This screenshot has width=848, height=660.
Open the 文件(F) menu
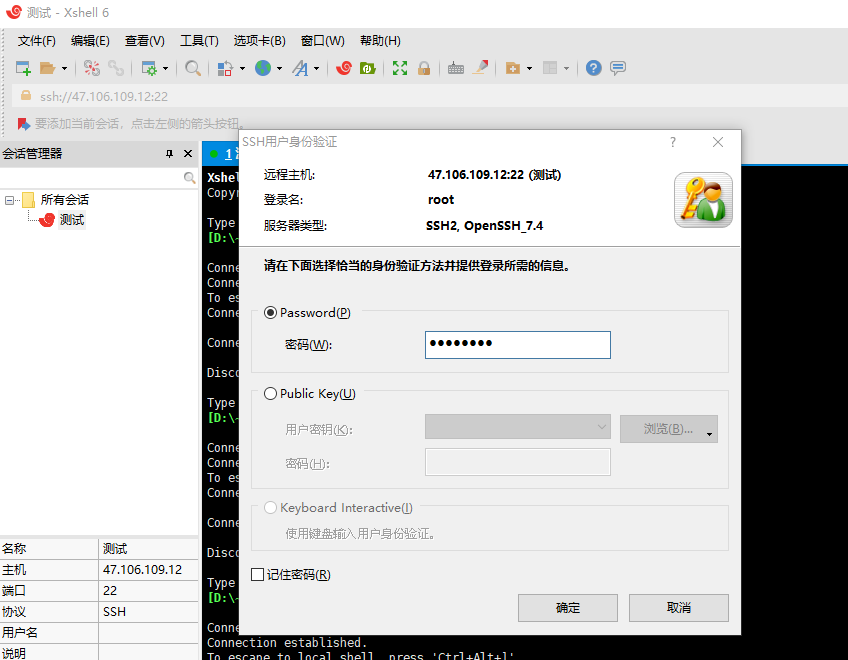36,41
